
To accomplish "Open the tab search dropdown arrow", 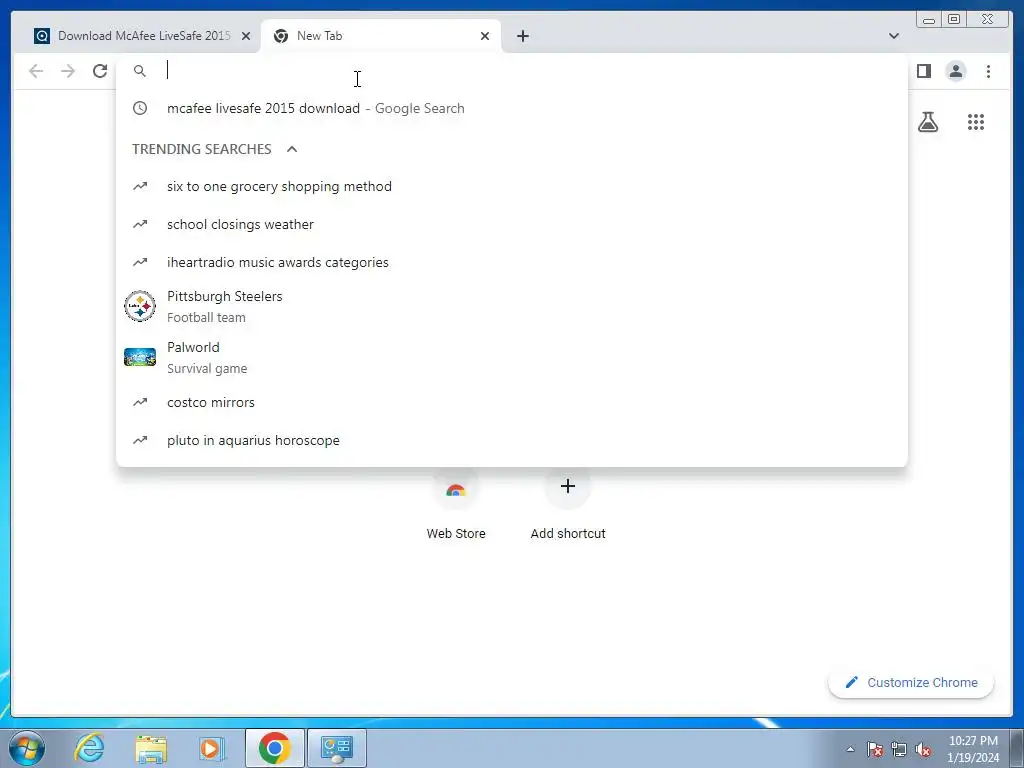I will 893,36.
